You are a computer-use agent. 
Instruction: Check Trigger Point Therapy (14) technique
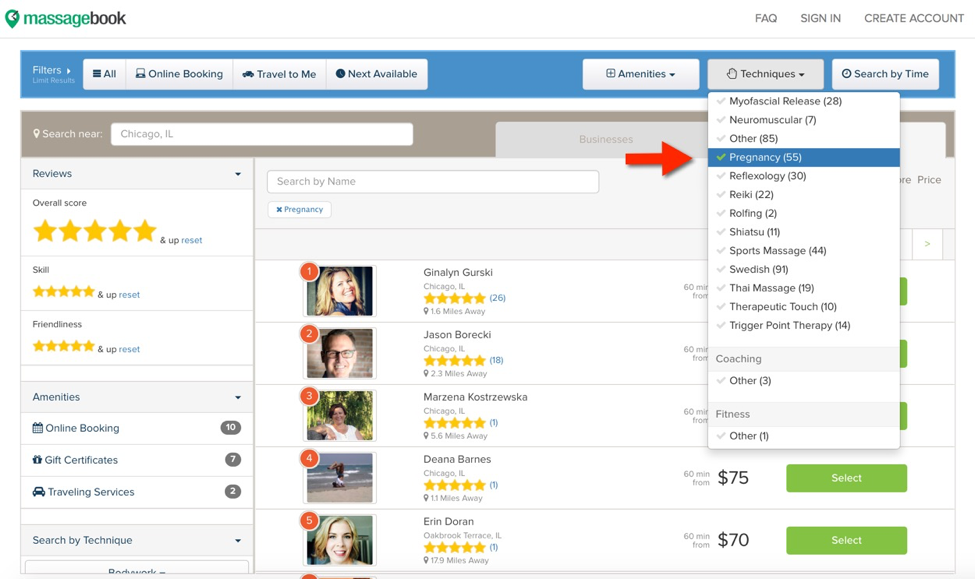pos(803,325)
